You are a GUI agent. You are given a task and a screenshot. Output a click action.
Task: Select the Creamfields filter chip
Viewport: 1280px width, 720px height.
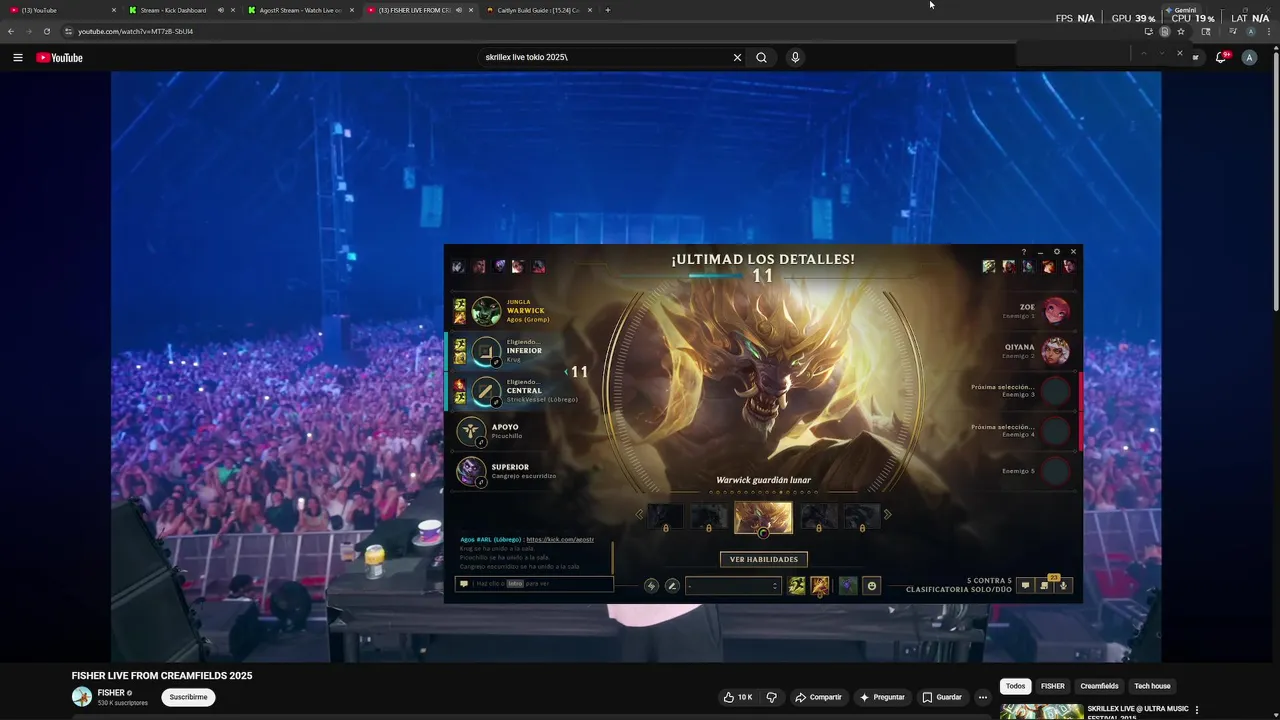[1099, 686]
